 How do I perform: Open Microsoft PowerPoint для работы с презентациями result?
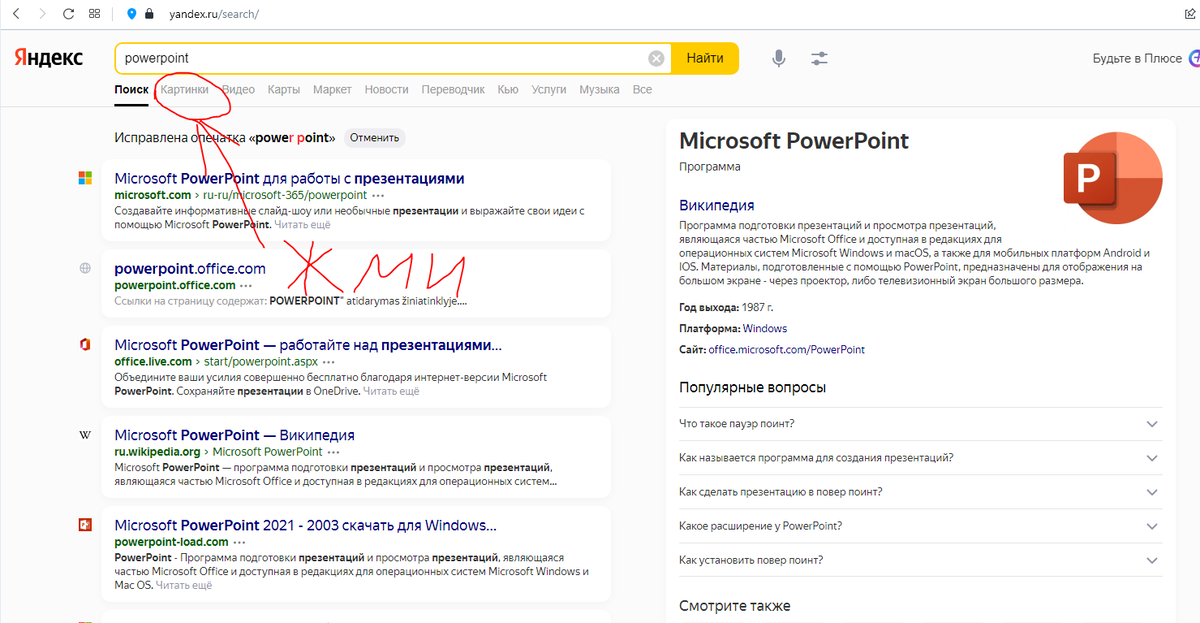pos(290,178)
